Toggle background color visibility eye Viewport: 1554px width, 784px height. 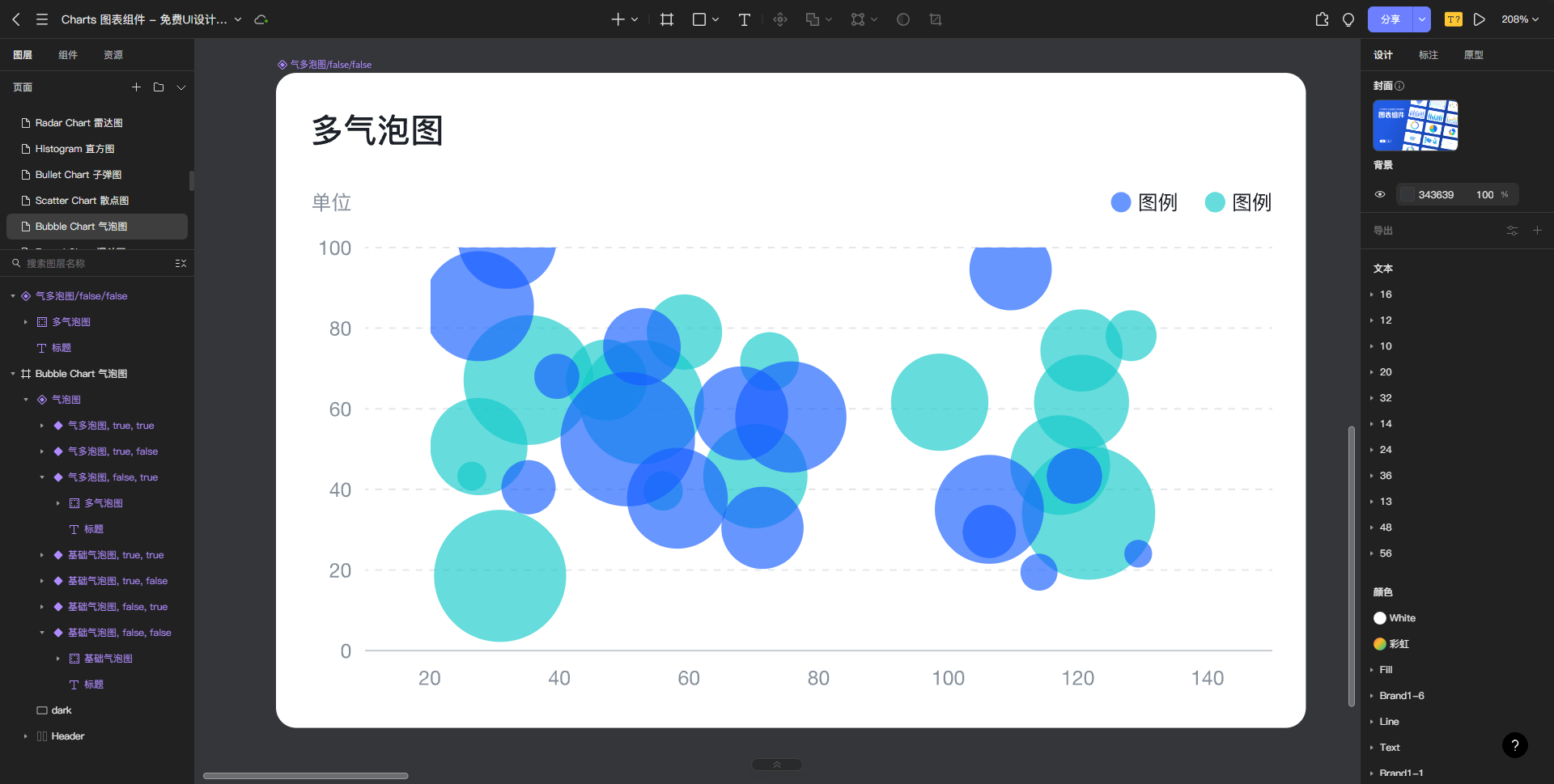pyautogui.click(x=1380, y=194)
